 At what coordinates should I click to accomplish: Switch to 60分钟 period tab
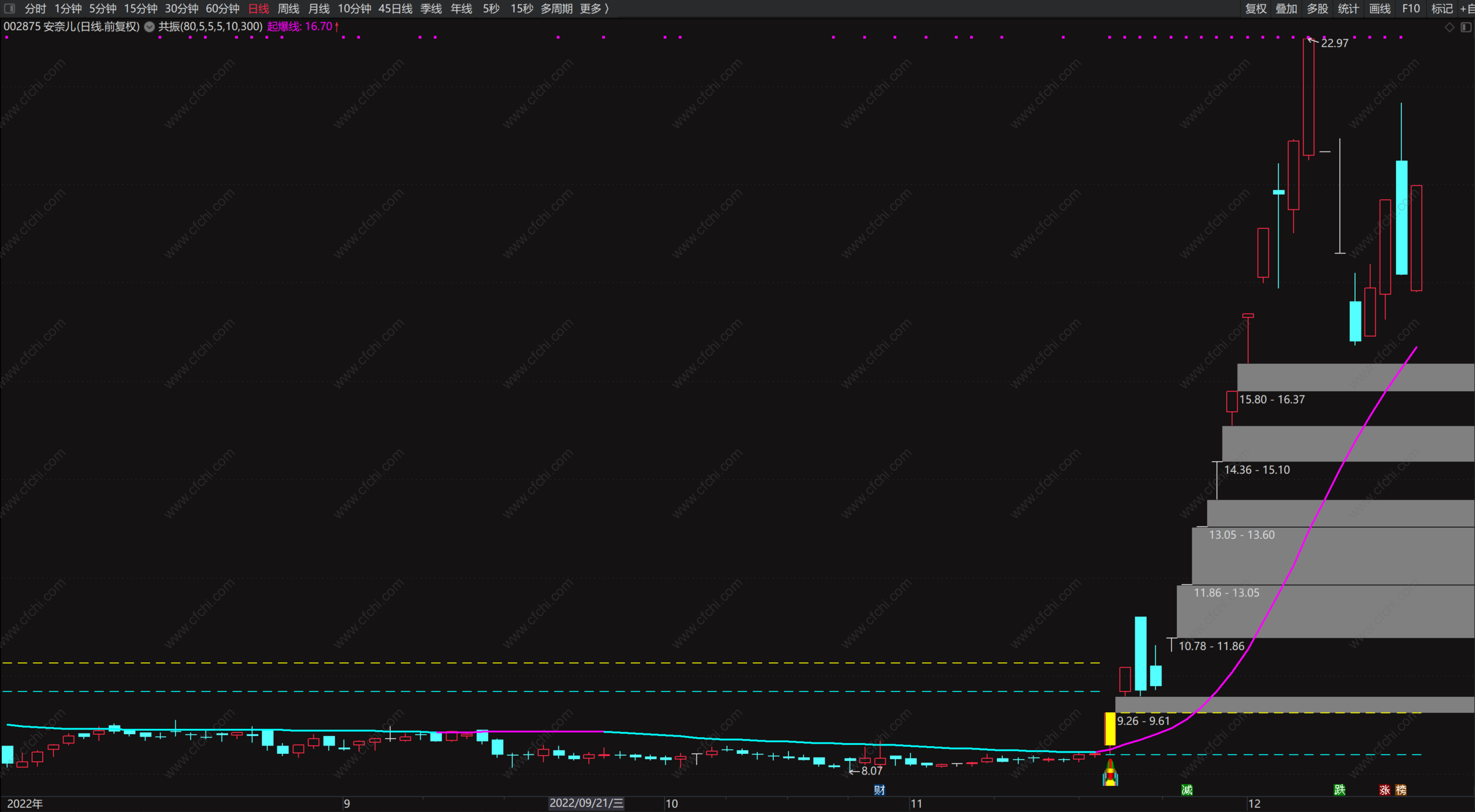222,8
